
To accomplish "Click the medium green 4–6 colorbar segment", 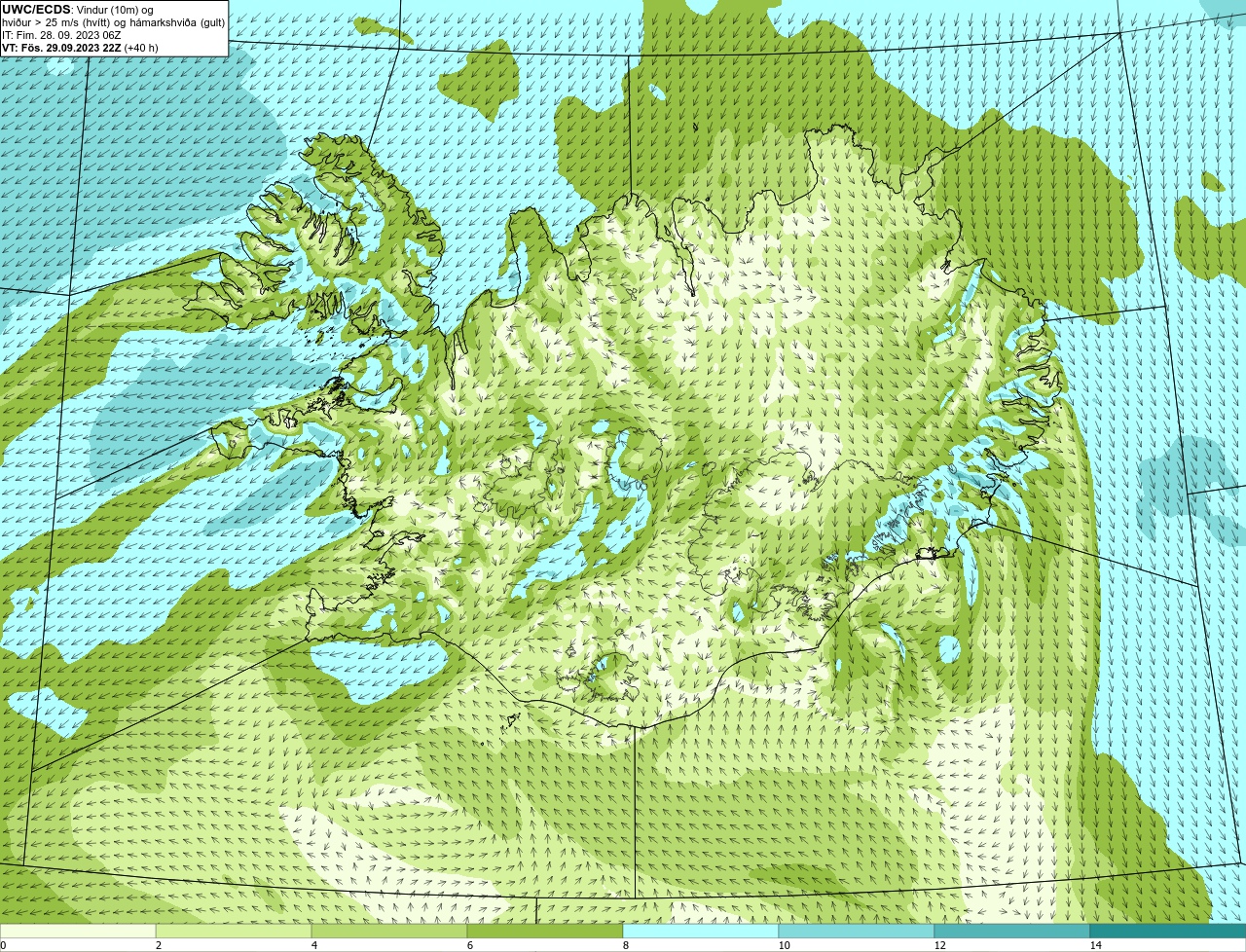I will point(389,931).
